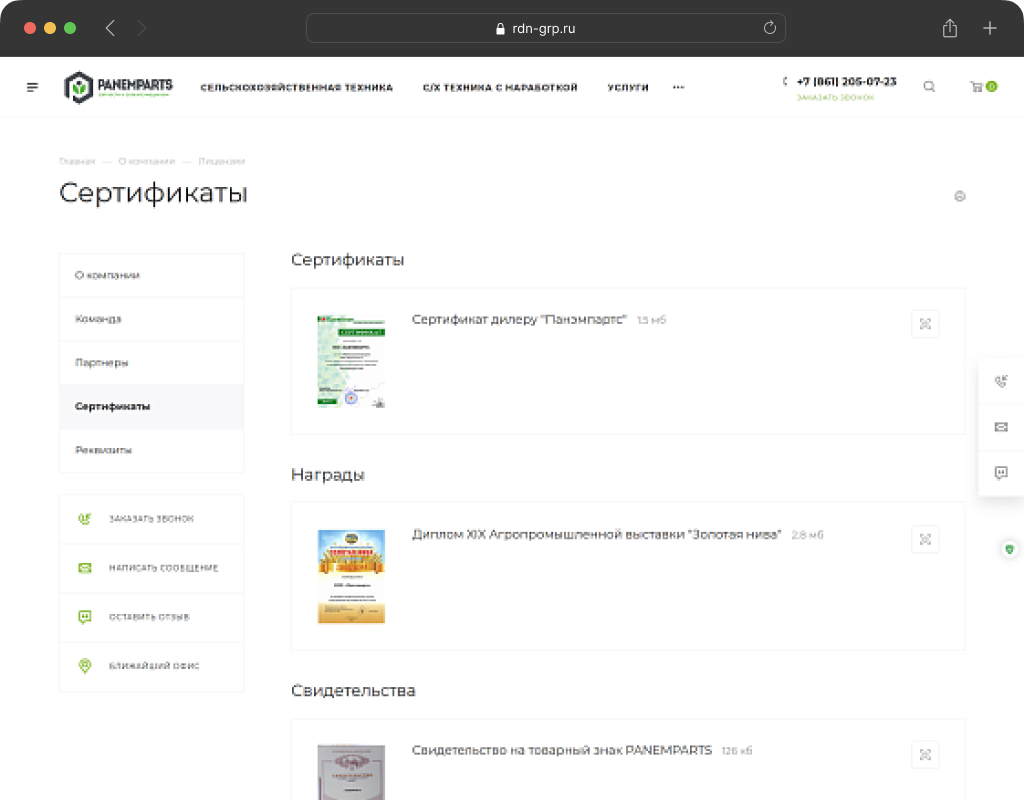Expand the more menu items ellipsis
1024x800 pixels.
click(x=679, y=87)
